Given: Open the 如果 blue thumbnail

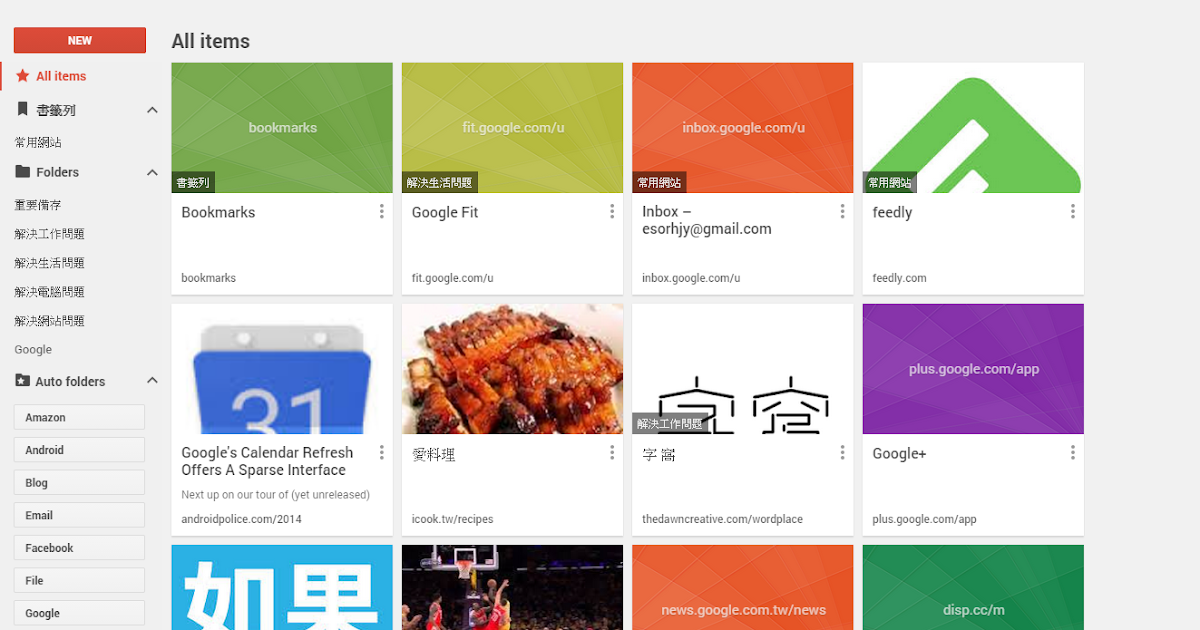Looking at the screenshot, I should [x=282, y=587].
